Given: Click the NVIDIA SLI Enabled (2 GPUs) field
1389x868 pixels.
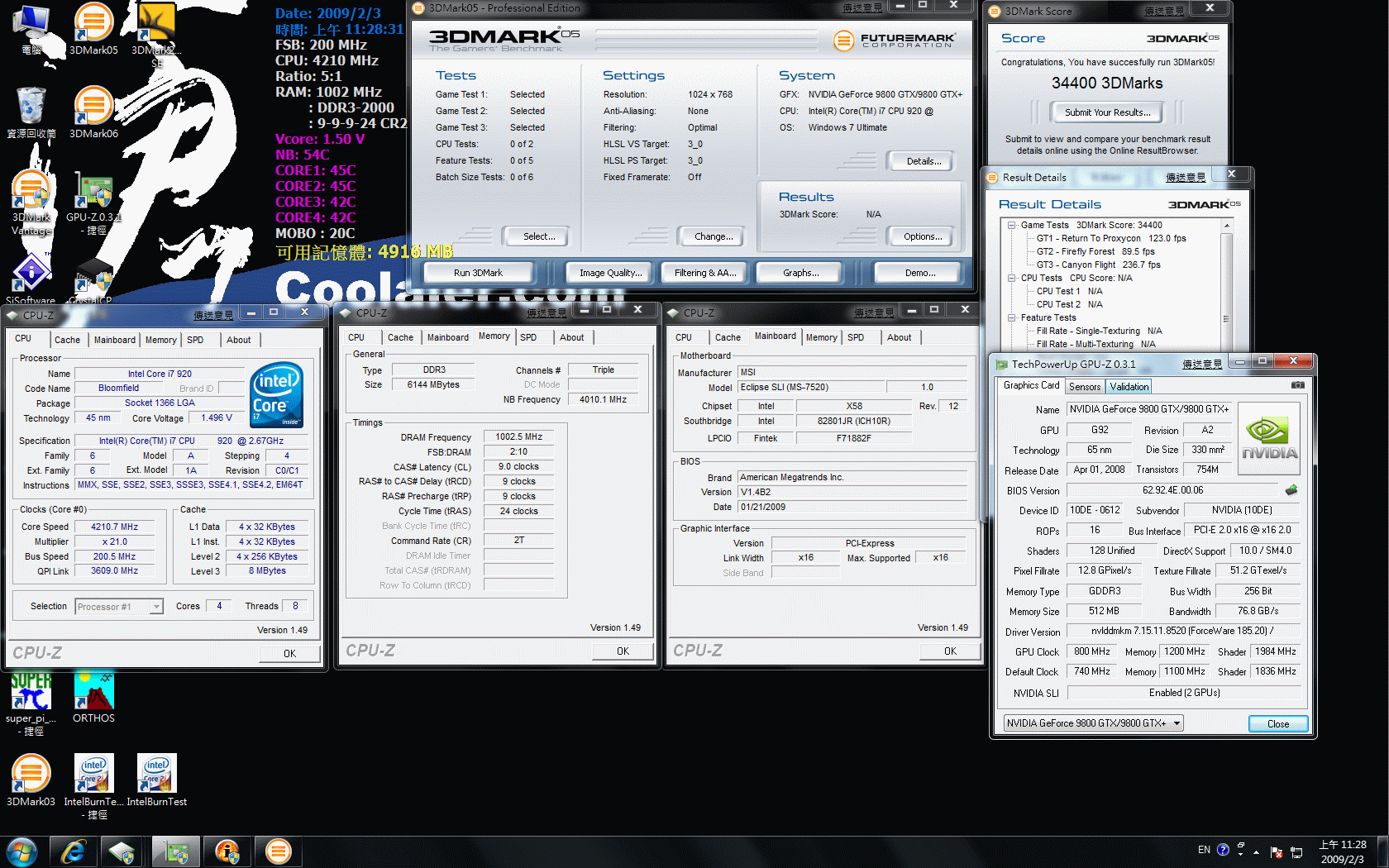Looking at the screenshot, I should point(1184,693).
